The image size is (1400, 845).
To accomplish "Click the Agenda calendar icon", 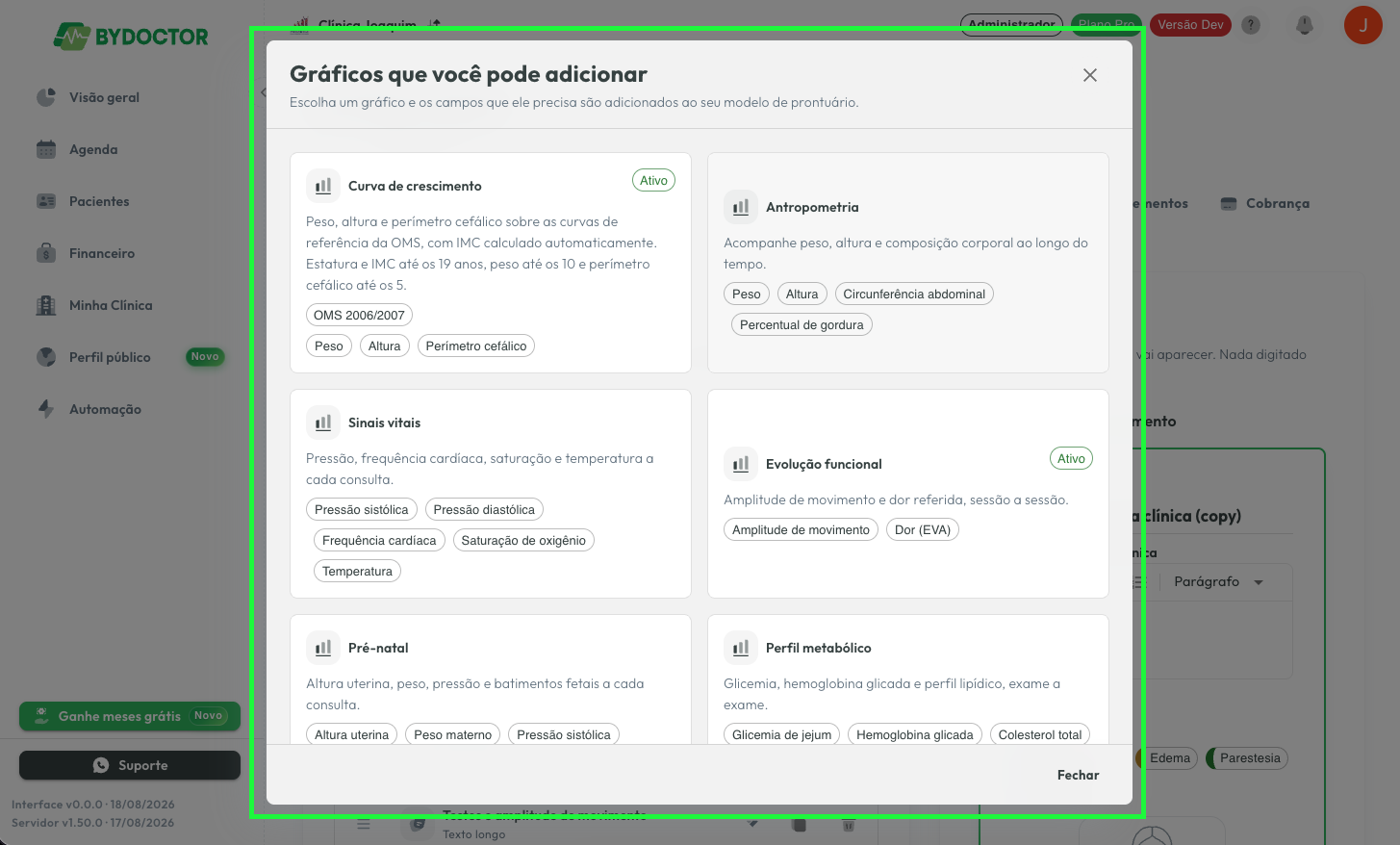I will click(x=46, y=149).
